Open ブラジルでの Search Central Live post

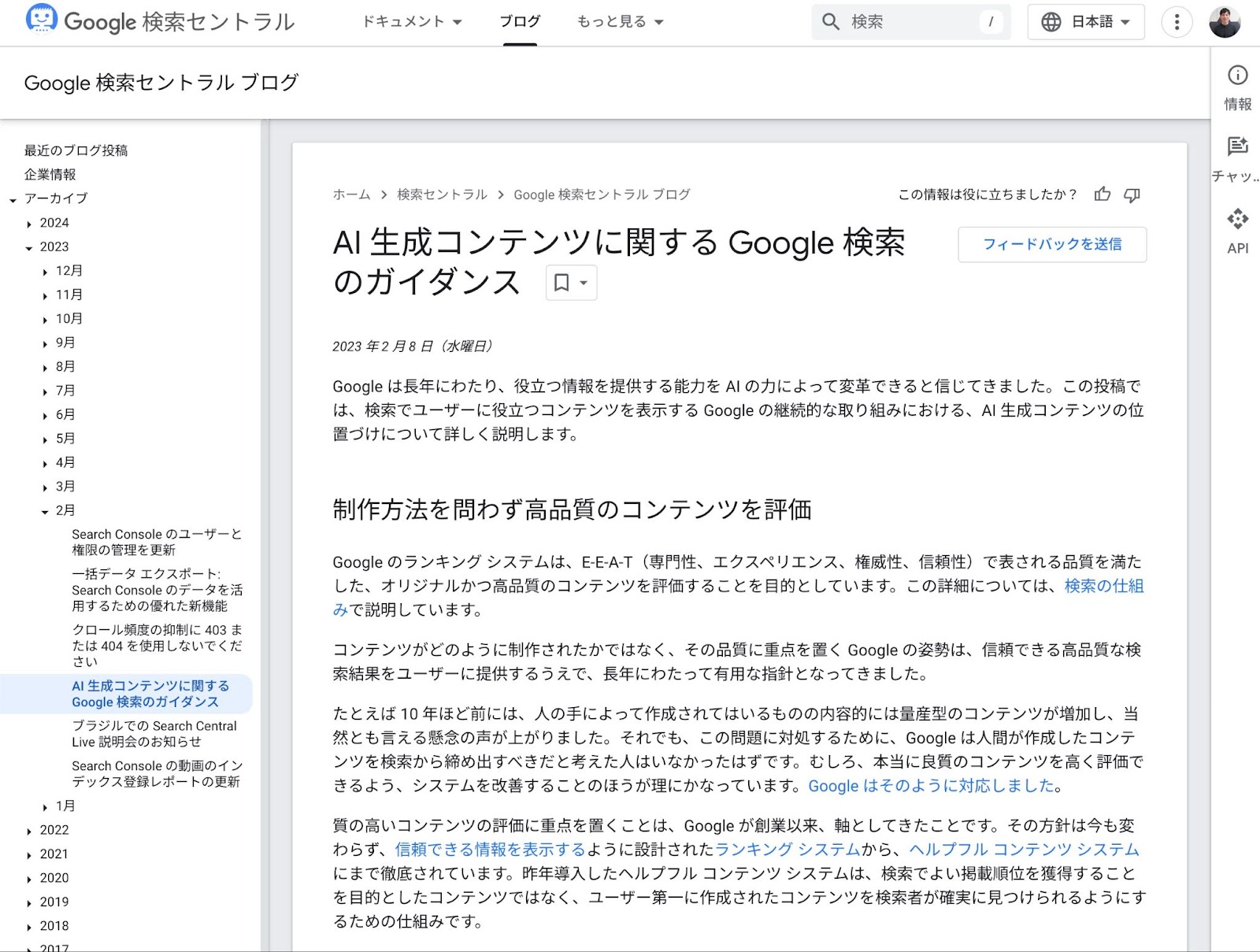(154, 734)
